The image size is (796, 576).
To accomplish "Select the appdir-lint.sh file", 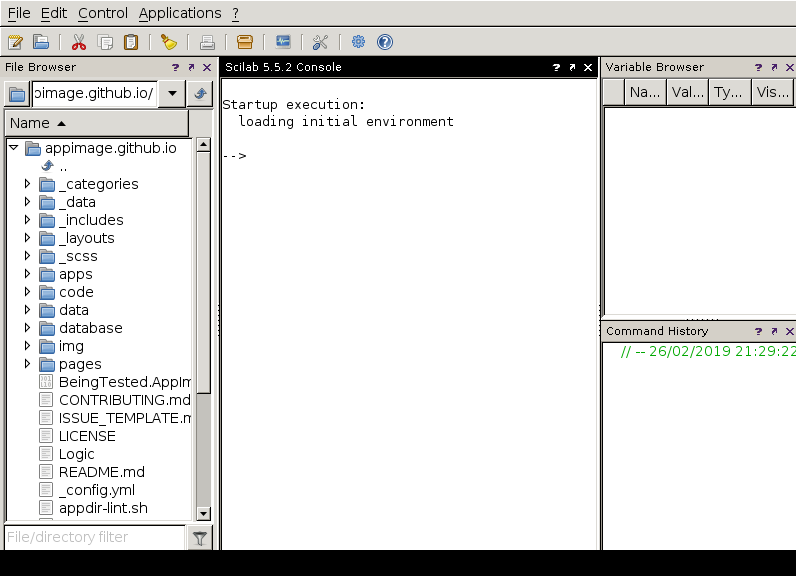I will tap(103, 508).
